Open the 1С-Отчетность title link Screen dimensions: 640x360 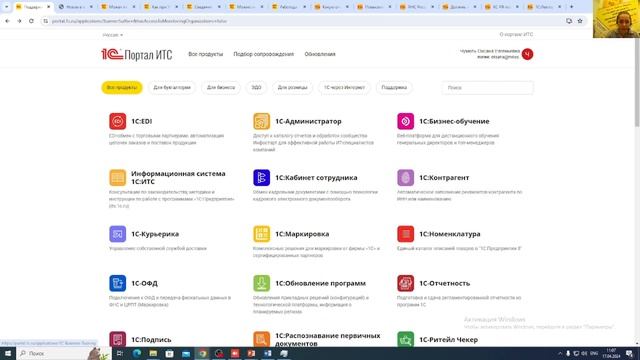coord(444,283)
